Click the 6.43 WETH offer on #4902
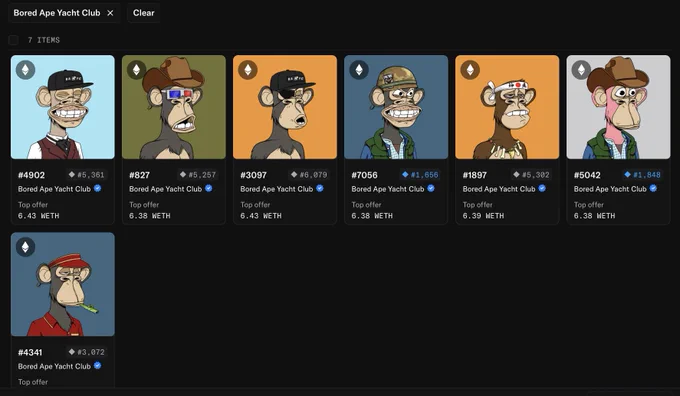Screen dimensions: 680x396 (x=39, y=216)
